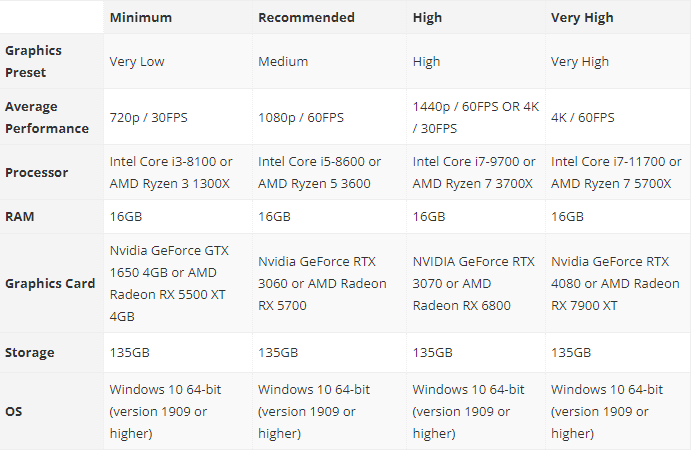Image resolution: width=692 pixels, height=450 pixels.
Task: Select the Very High column header
Action: click(582, 18)
